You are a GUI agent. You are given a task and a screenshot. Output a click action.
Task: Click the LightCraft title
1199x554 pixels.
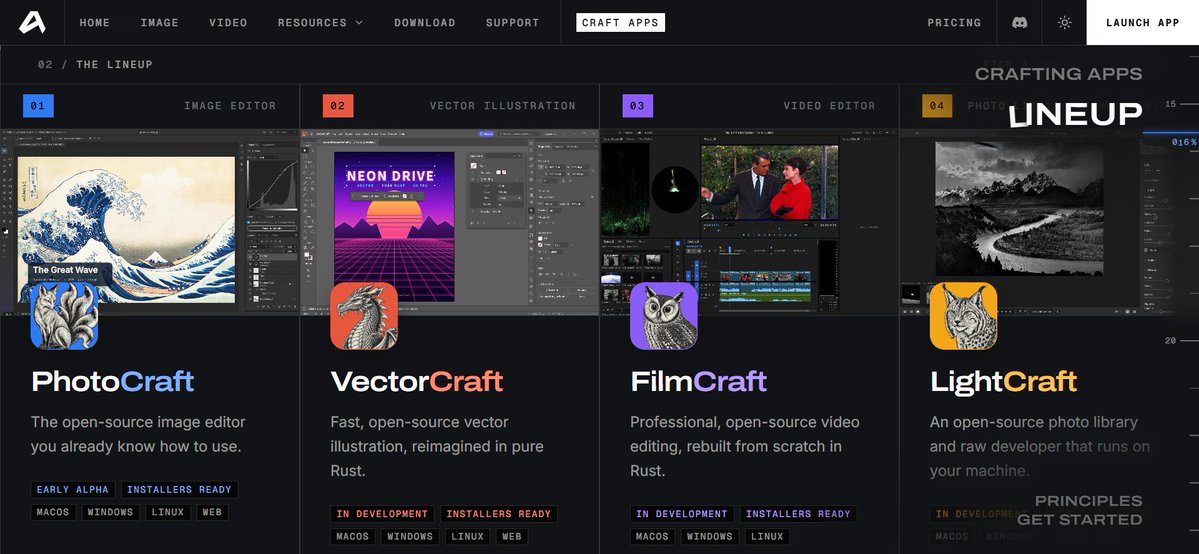(x=1003, y=381)
